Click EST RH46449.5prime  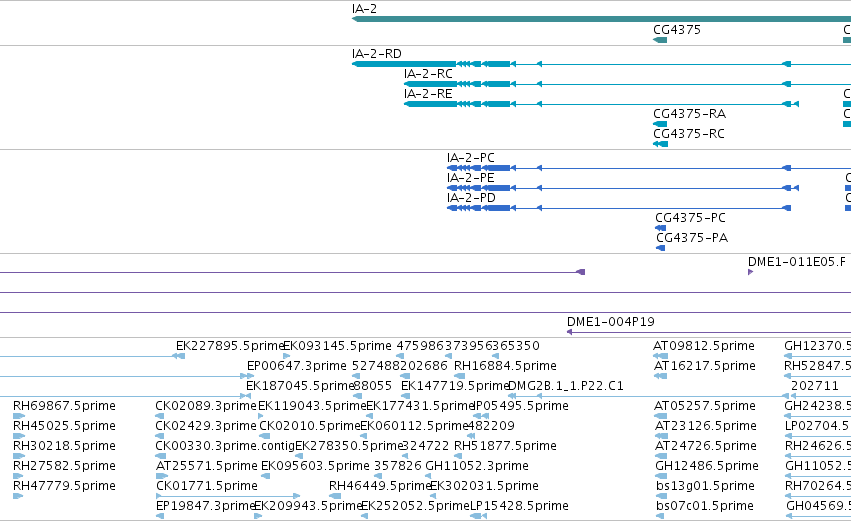point(380,487)
